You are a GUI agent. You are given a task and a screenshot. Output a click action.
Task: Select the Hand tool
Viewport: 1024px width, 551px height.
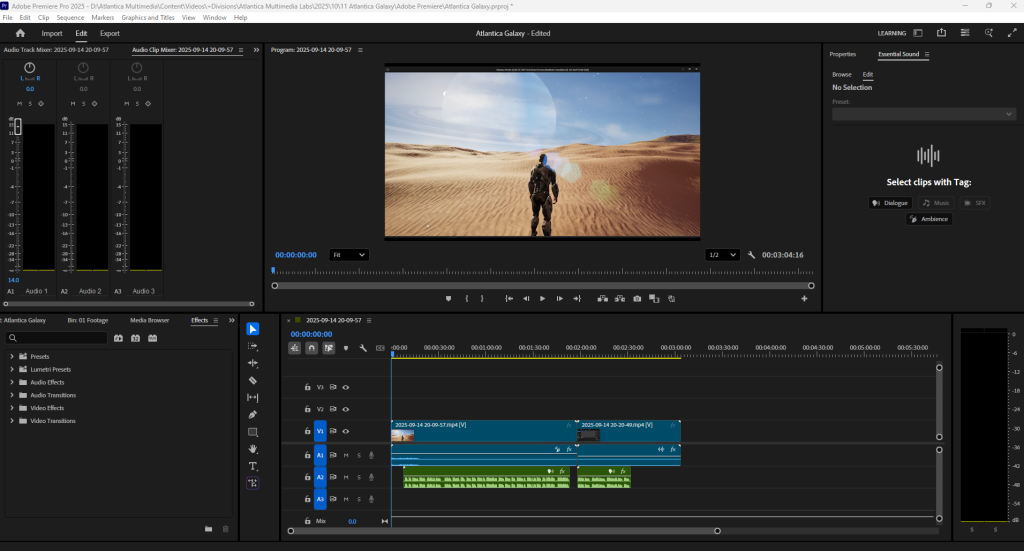pos(253,449)
